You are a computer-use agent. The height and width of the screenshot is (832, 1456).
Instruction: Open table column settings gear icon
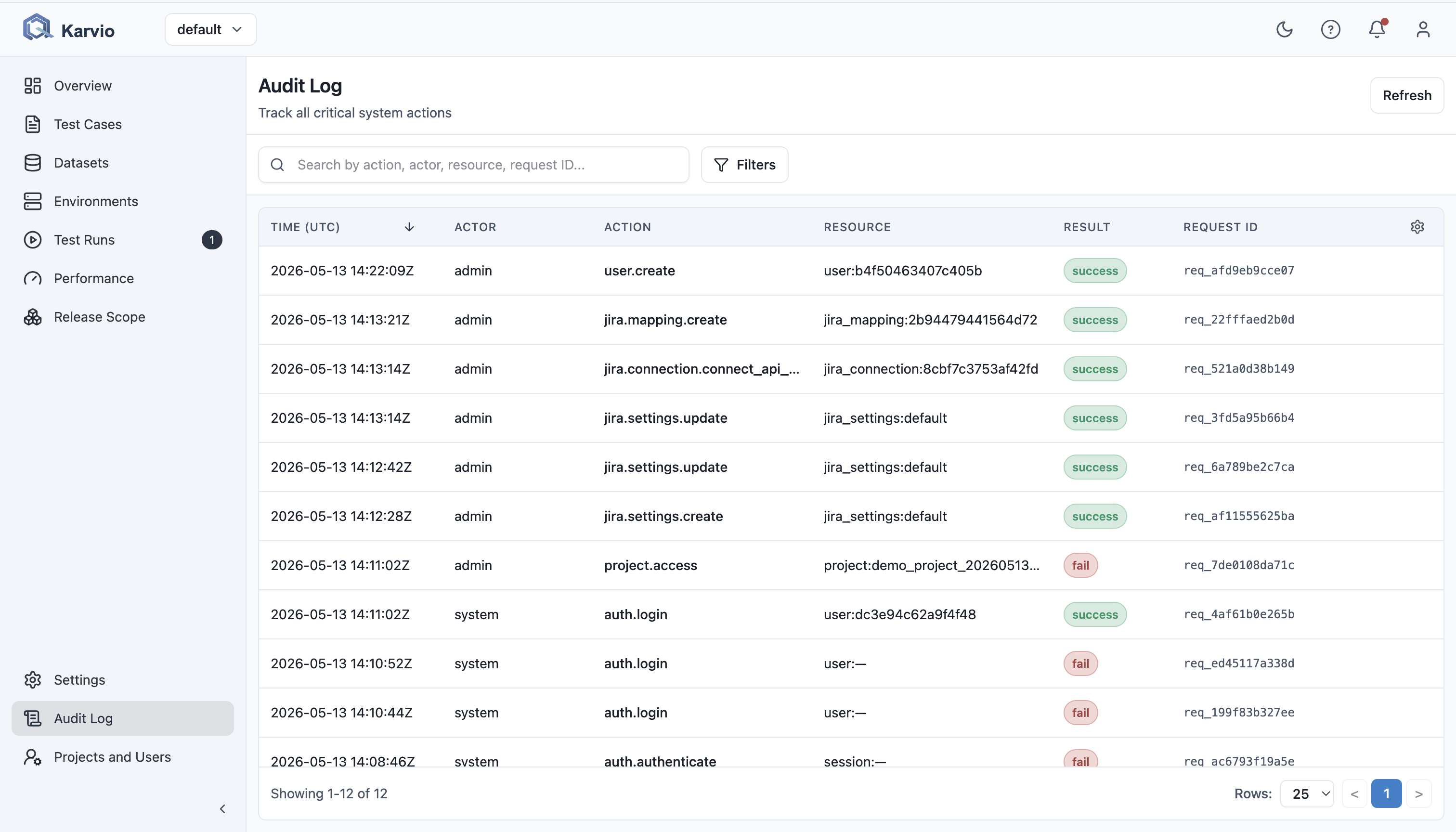[x=1417, y=227]
